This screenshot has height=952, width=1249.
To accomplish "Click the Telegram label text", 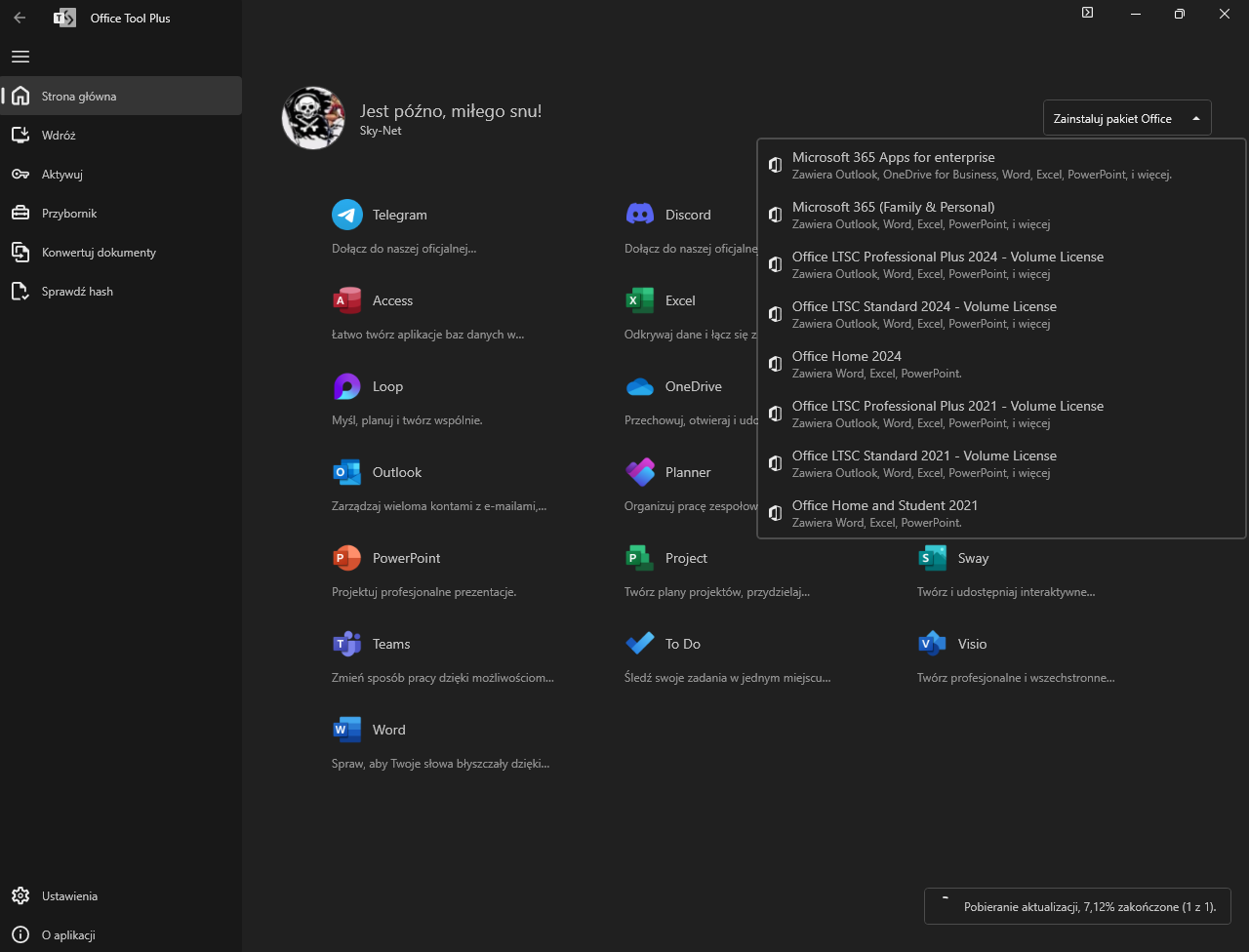I will pyautogui.click(x=400, y=215).
